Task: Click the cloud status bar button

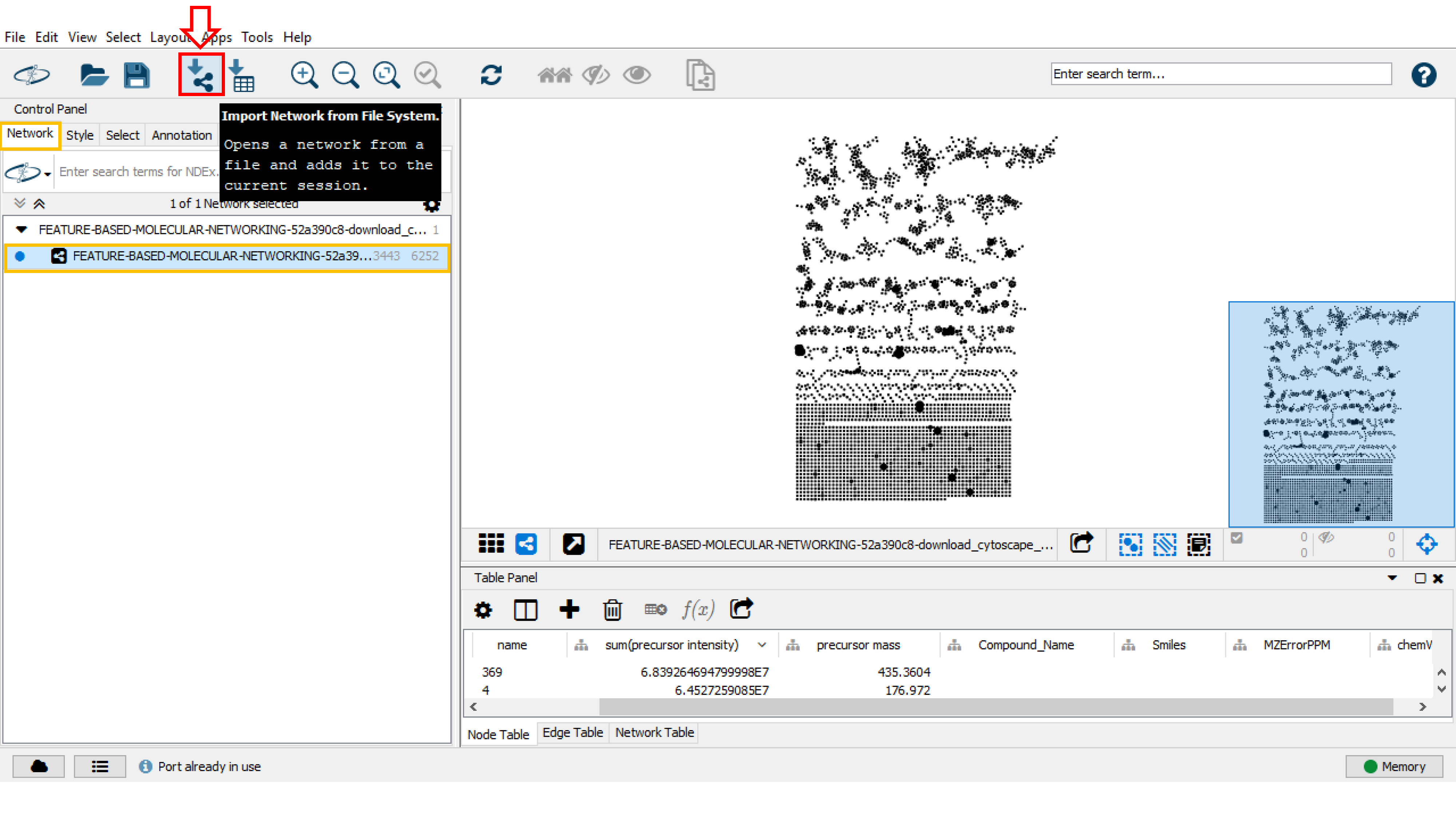Action: click(x=39, y=766)
